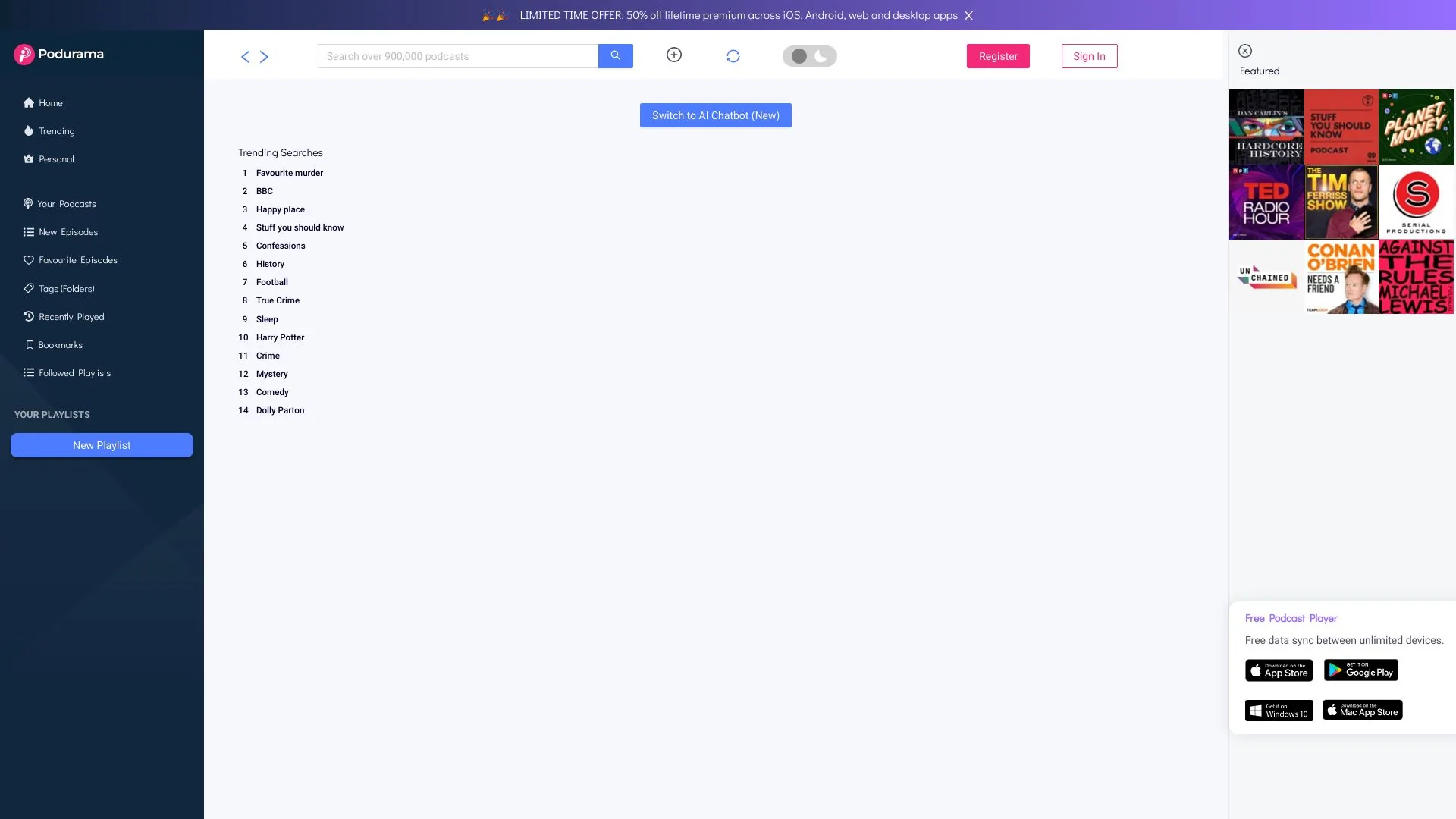Click the refresh sync icon
Image resolution: width=1456 pixels, height=819 pixels.
pos(733,56)
